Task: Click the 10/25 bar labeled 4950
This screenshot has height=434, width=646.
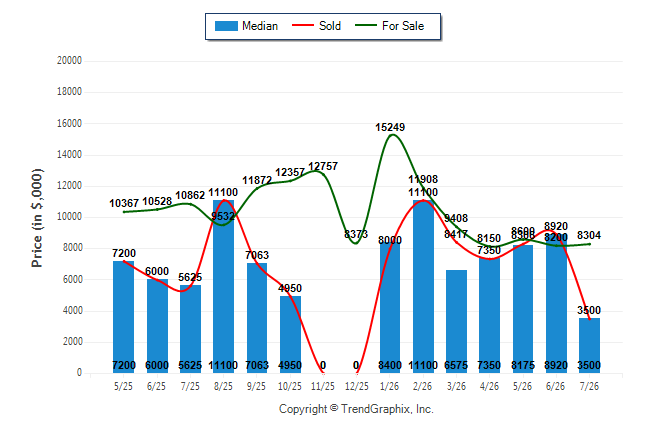Action: tap(290, 334)
